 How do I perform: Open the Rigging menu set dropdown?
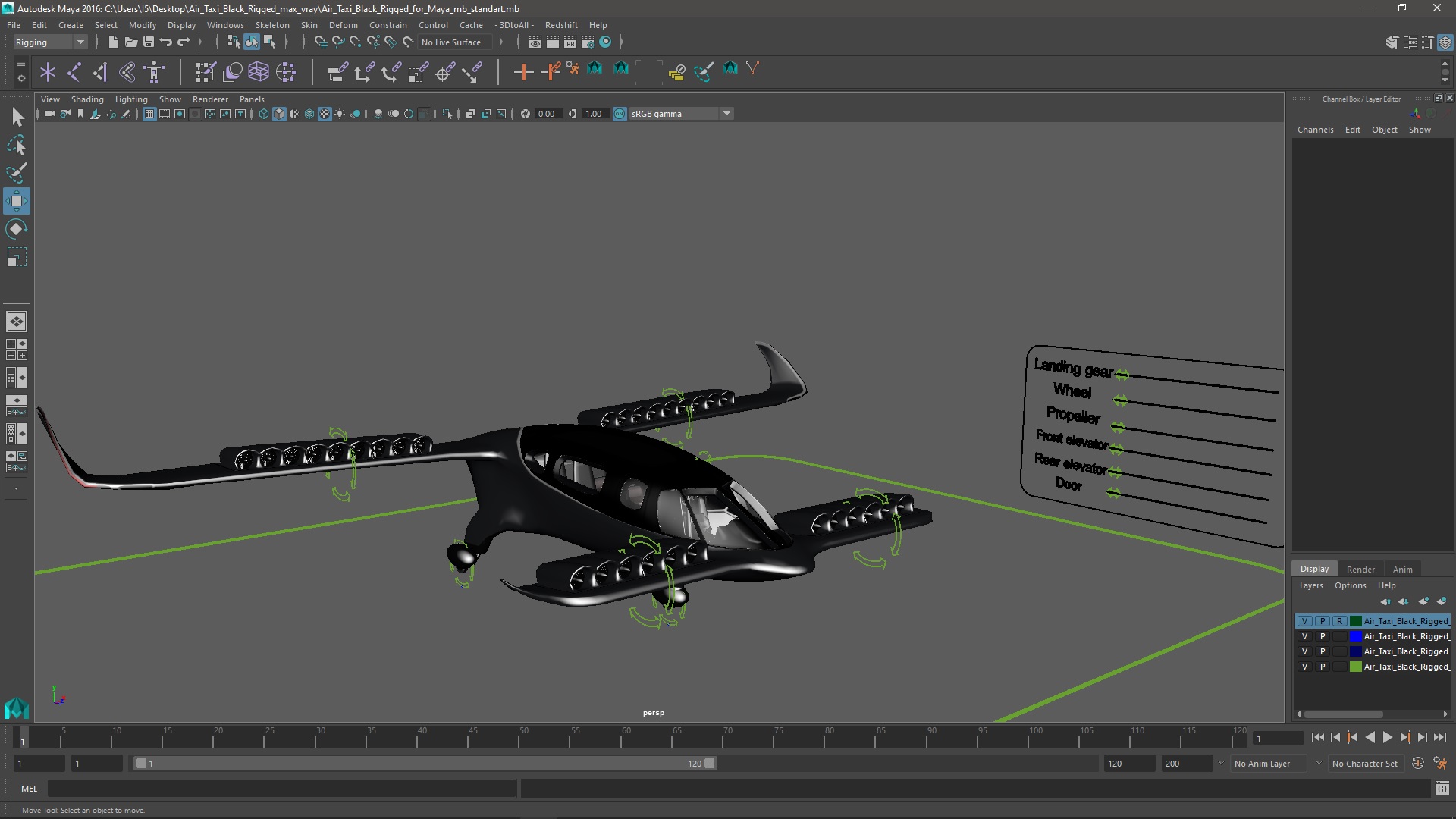coord(50,42)
